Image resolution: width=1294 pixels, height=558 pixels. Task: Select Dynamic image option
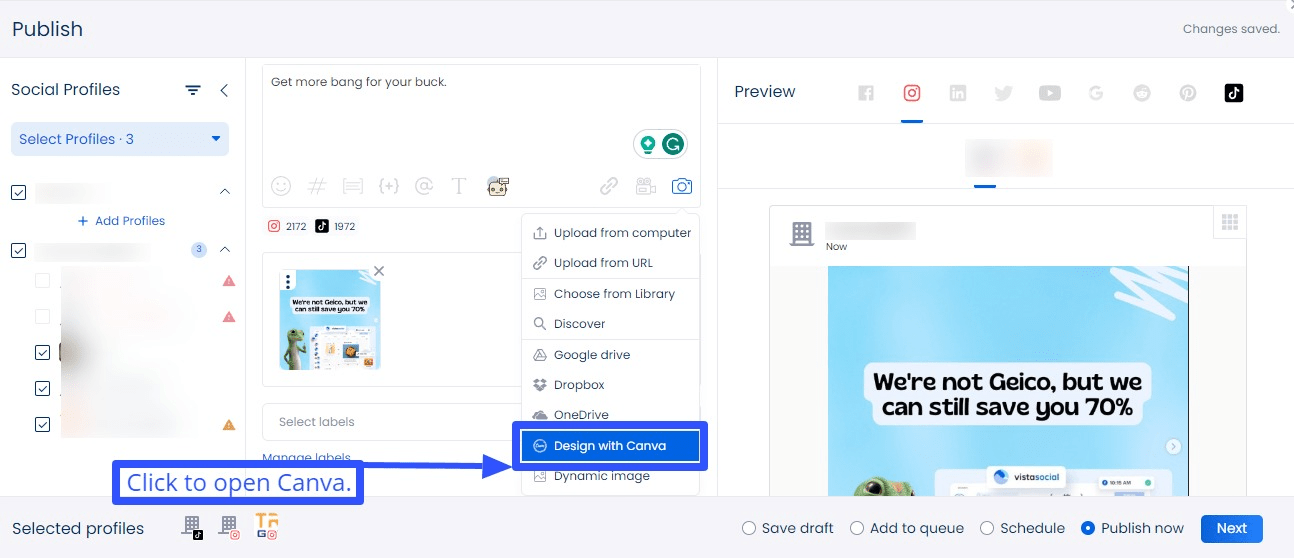[610, 477]
